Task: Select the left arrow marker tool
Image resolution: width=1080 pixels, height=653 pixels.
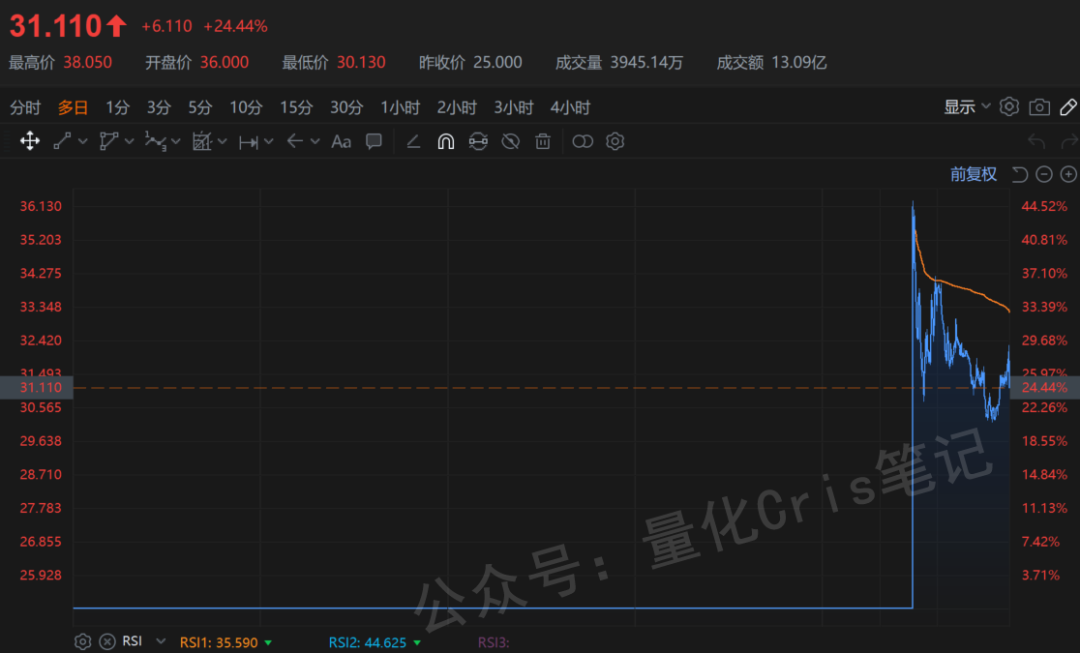Action: [295, 141]
